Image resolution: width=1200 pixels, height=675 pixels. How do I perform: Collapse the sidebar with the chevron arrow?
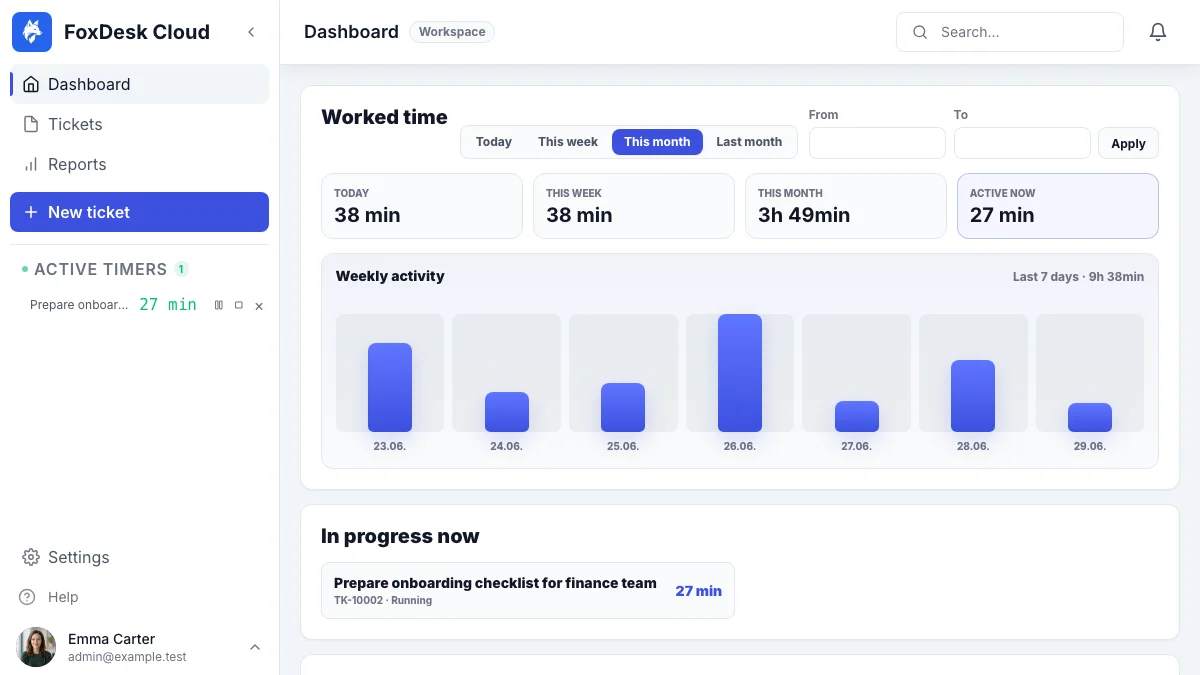(251, 32)
